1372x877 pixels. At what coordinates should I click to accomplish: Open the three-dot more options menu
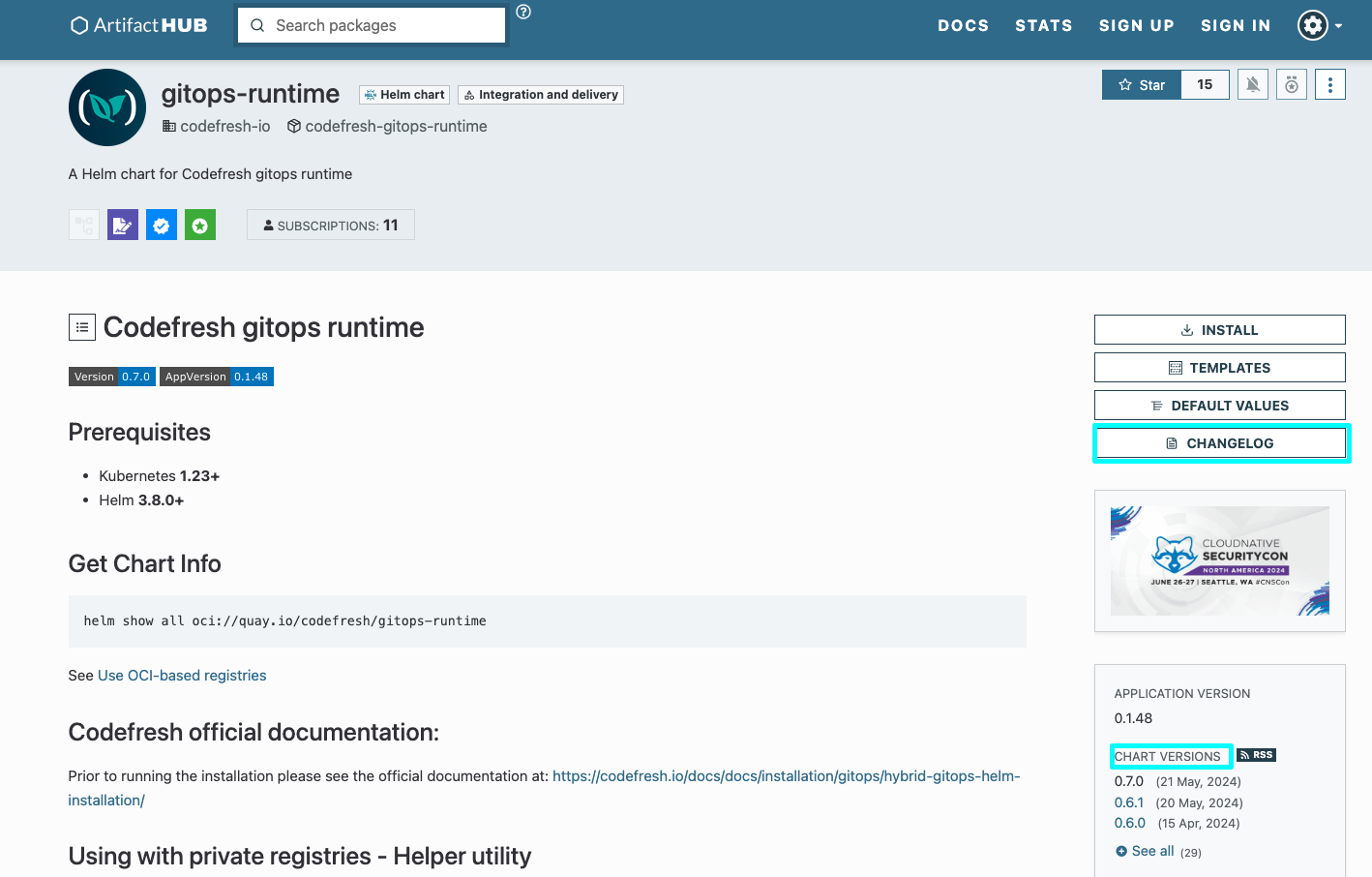pyautogui.click(x=1330, y=85)
